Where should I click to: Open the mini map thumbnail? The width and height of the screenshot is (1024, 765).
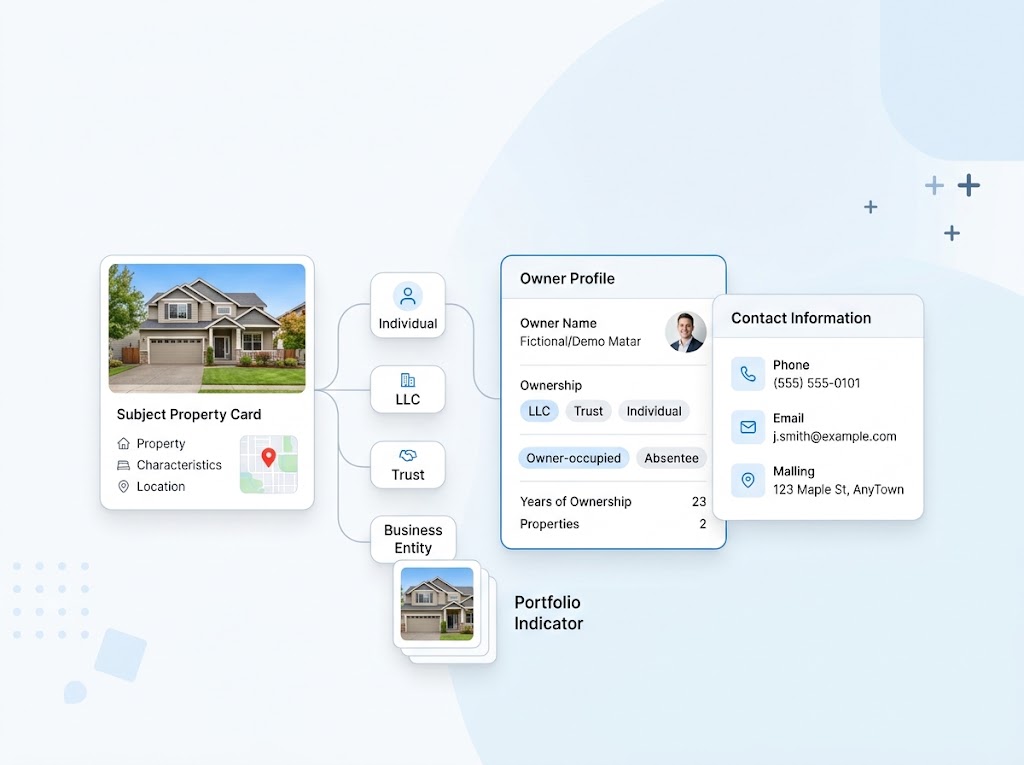pyautogui.click(x=268, y=464)
